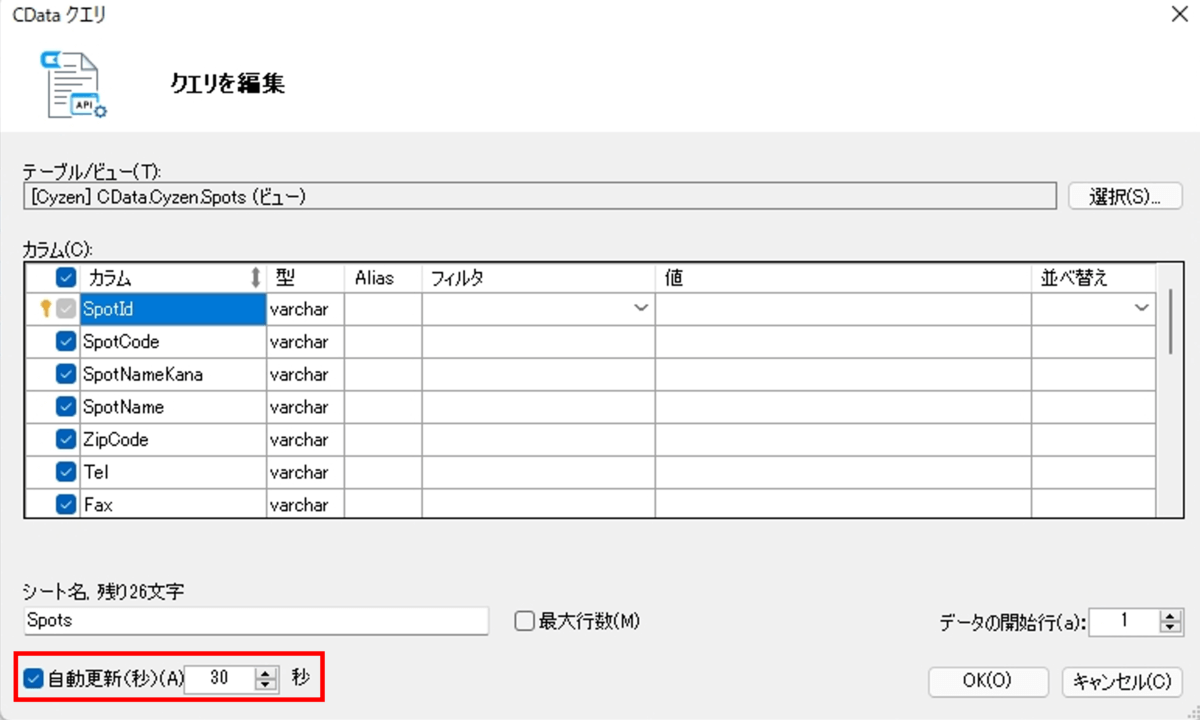This screenshot has height=720, width=1200.
Task: Click the フィルタ cell in SpotName row
Action: [x=538, y=407]
